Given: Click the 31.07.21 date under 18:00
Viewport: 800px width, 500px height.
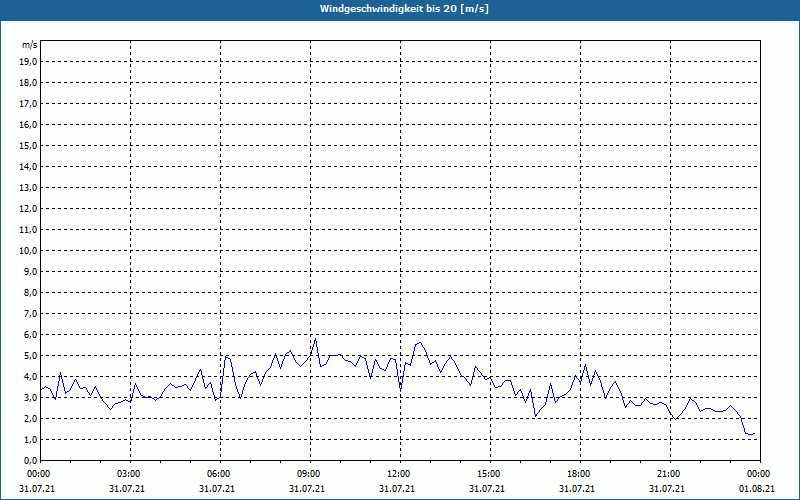Looking at the screenshot, I should [x=577, y=489].
